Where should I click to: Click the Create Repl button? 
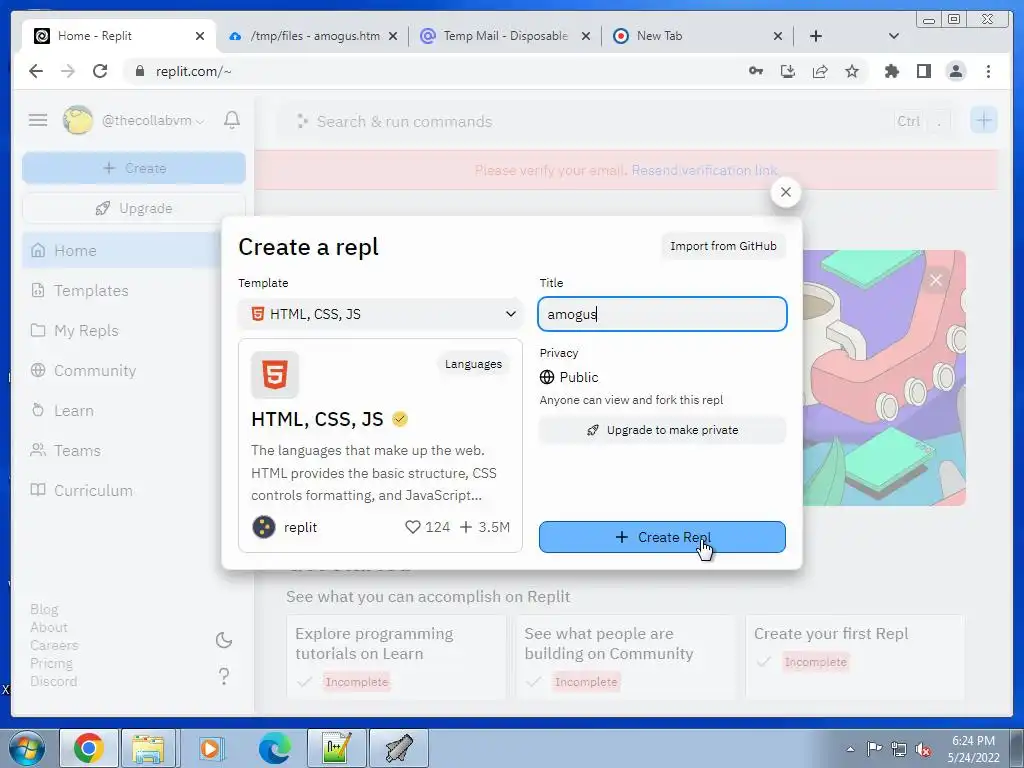click(x=662, y=537)
